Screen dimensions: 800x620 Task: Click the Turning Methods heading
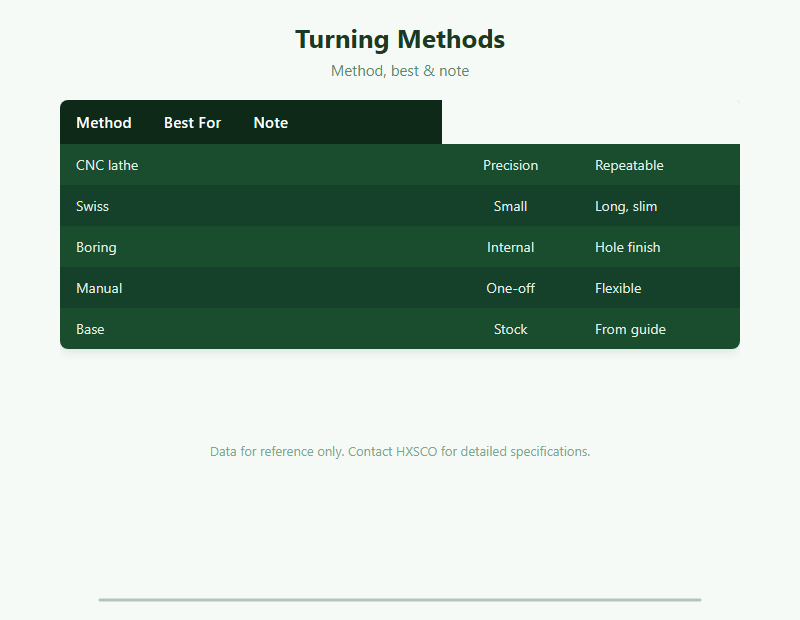pyautogui.click(x=400, y=39)
